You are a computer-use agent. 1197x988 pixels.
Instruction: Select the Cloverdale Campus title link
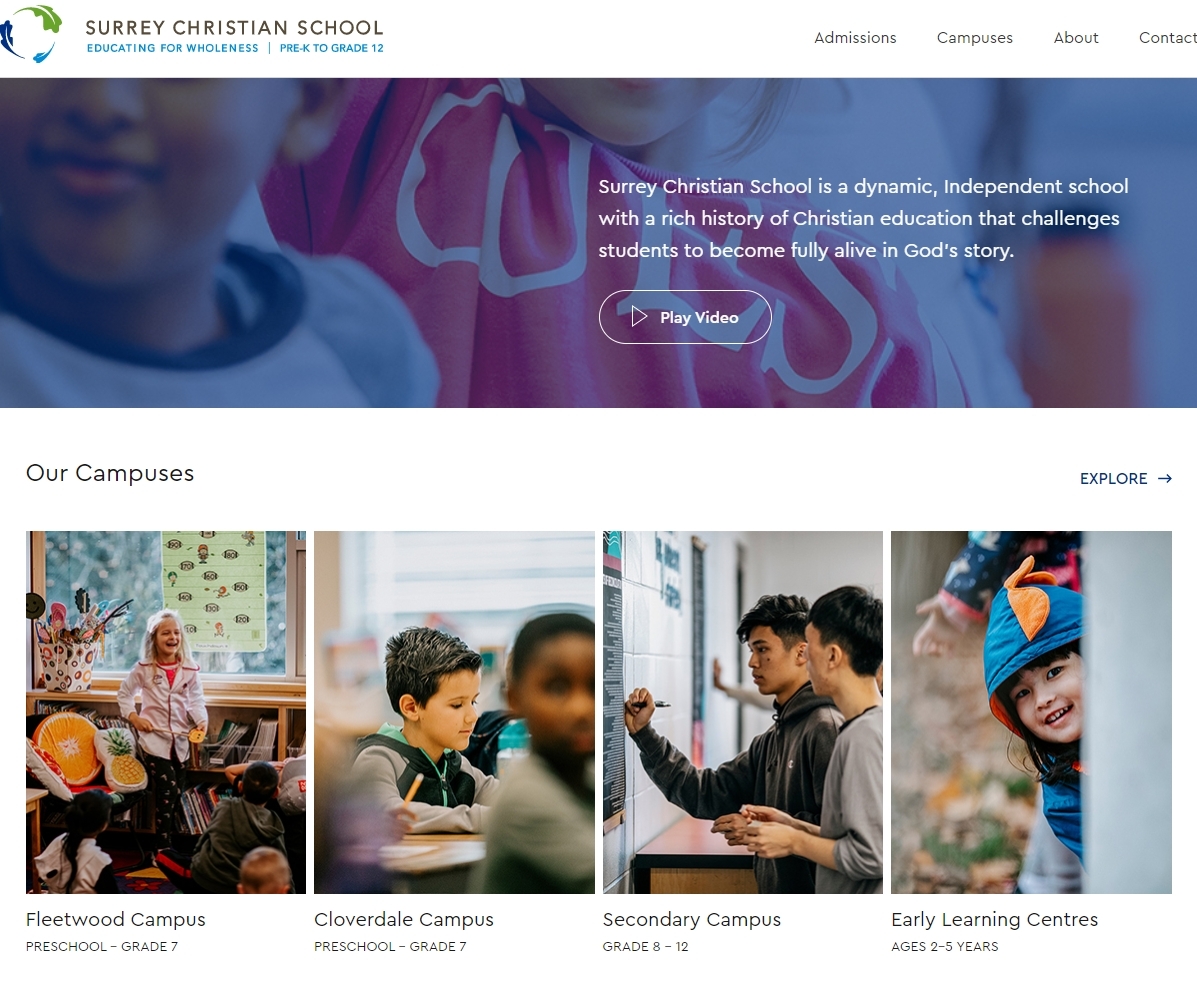pos(404,919)
